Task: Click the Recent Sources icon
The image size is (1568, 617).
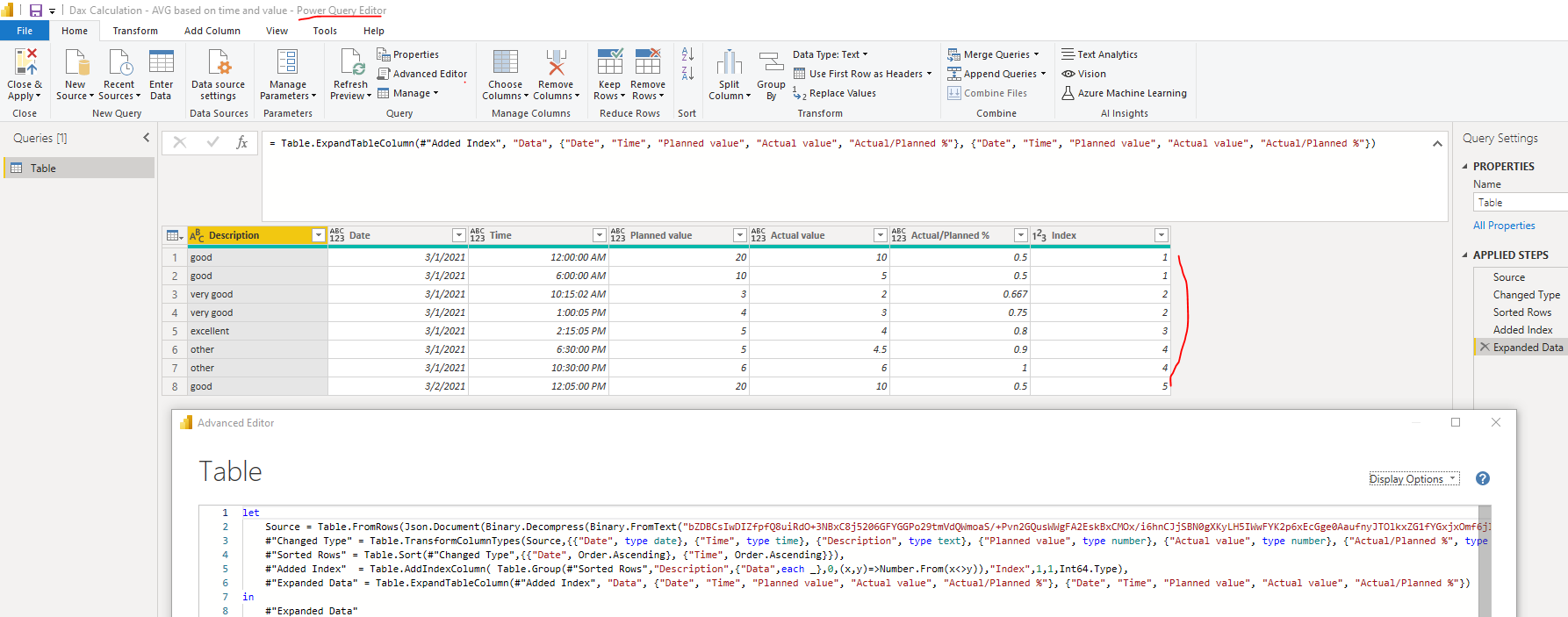Action: (119, 62)
